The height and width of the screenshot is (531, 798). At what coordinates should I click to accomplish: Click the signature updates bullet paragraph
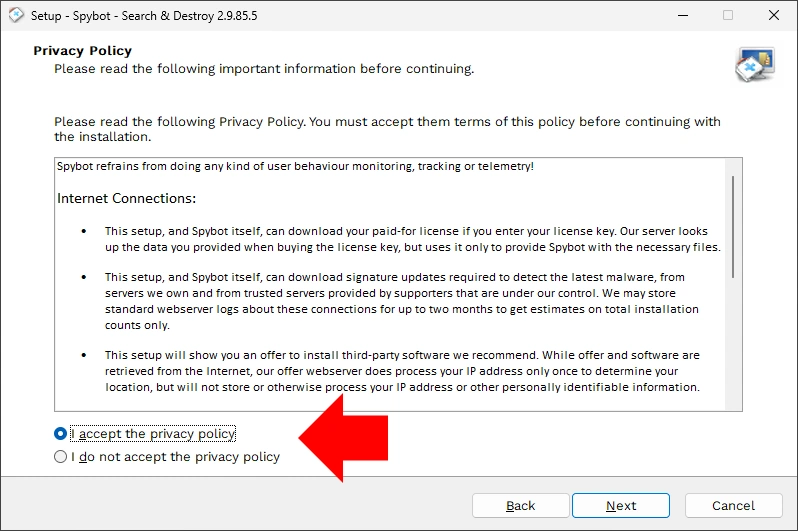click(402, 301)
